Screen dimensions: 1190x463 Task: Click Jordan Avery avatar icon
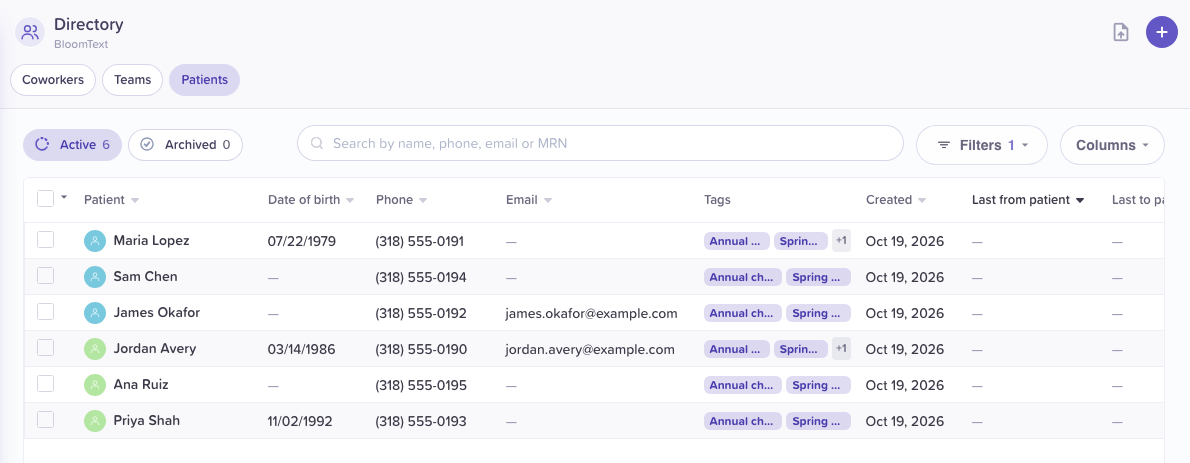95,349
